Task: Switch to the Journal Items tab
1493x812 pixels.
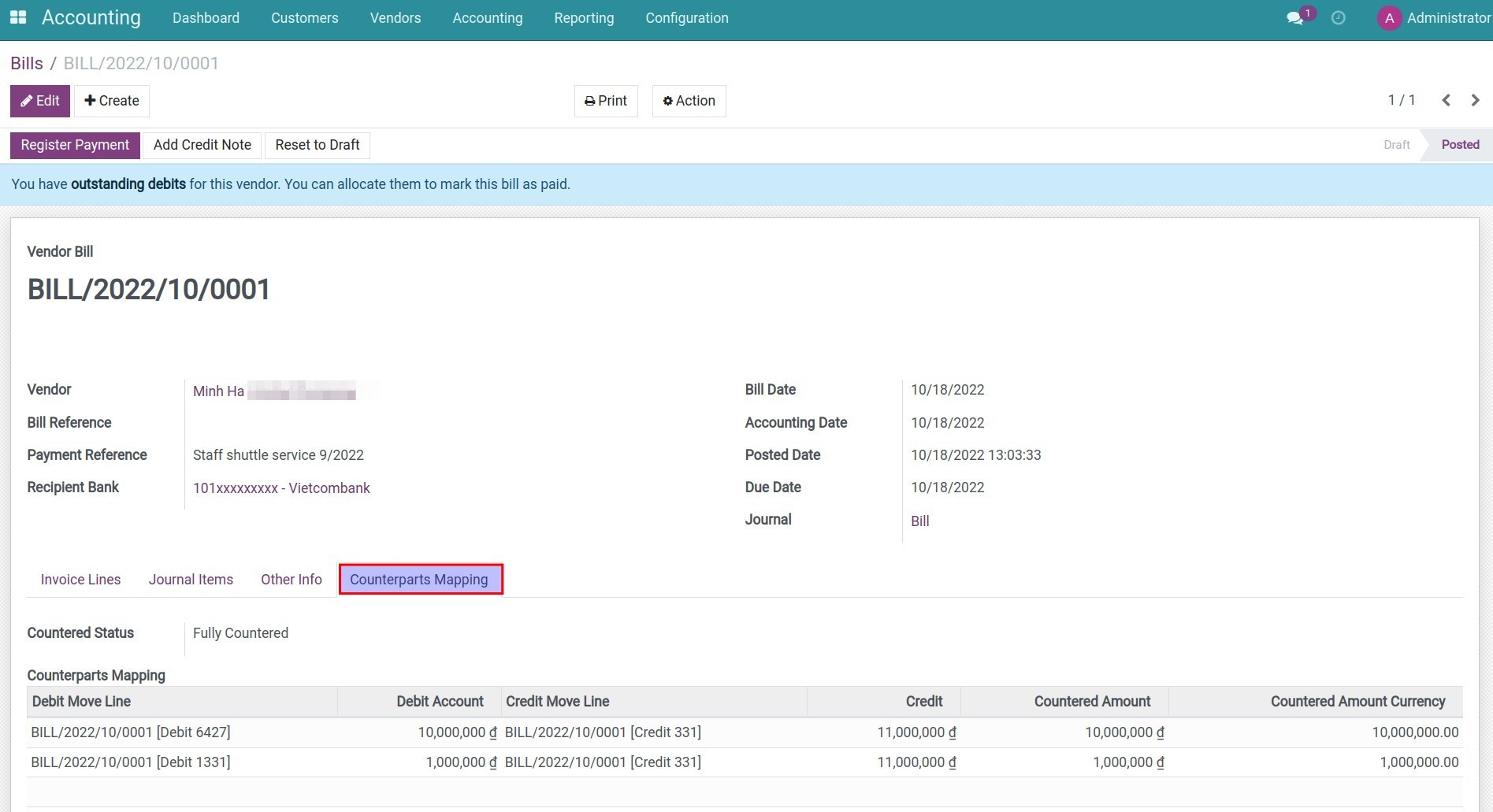Action: click(190, 579)
